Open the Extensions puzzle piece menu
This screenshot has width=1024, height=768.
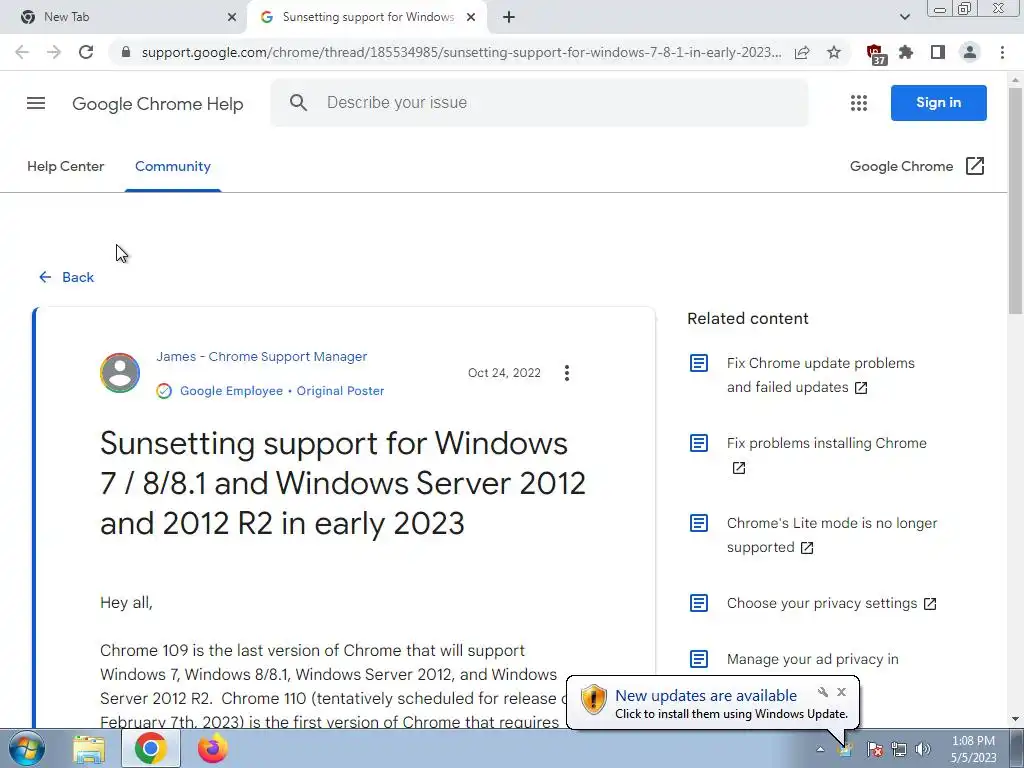click(906, 52)
